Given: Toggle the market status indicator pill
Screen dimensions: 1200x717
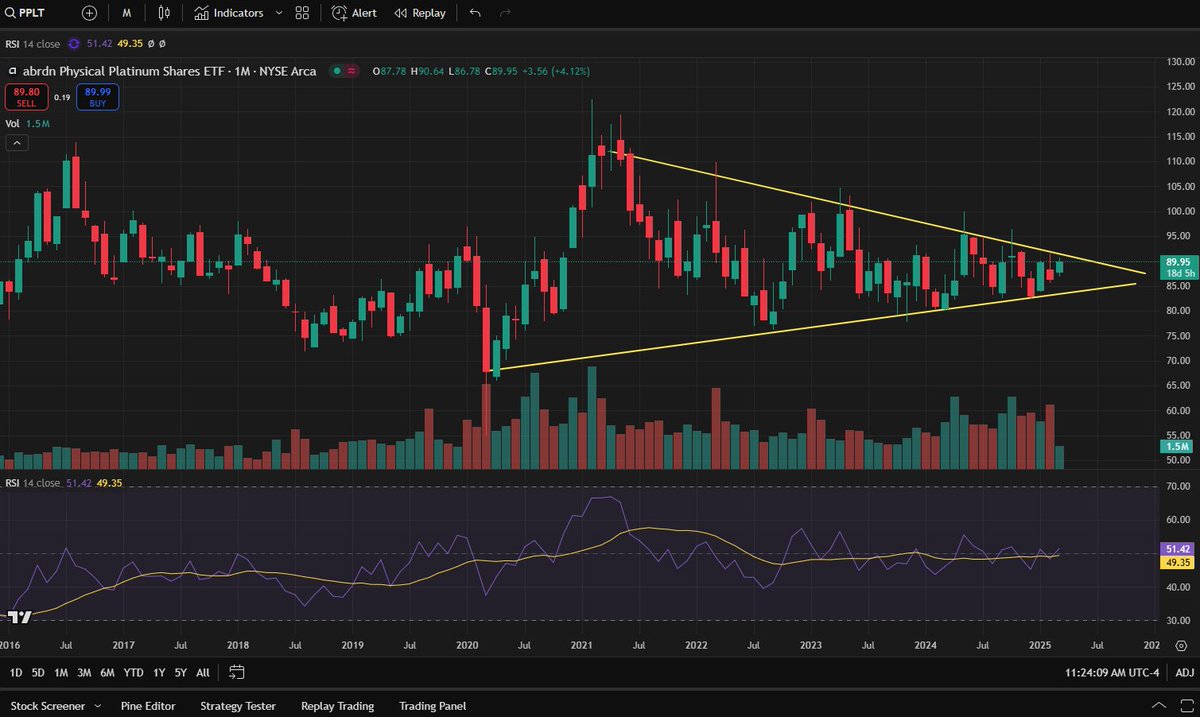Looking at the screenshot, I should click(346, 72).
